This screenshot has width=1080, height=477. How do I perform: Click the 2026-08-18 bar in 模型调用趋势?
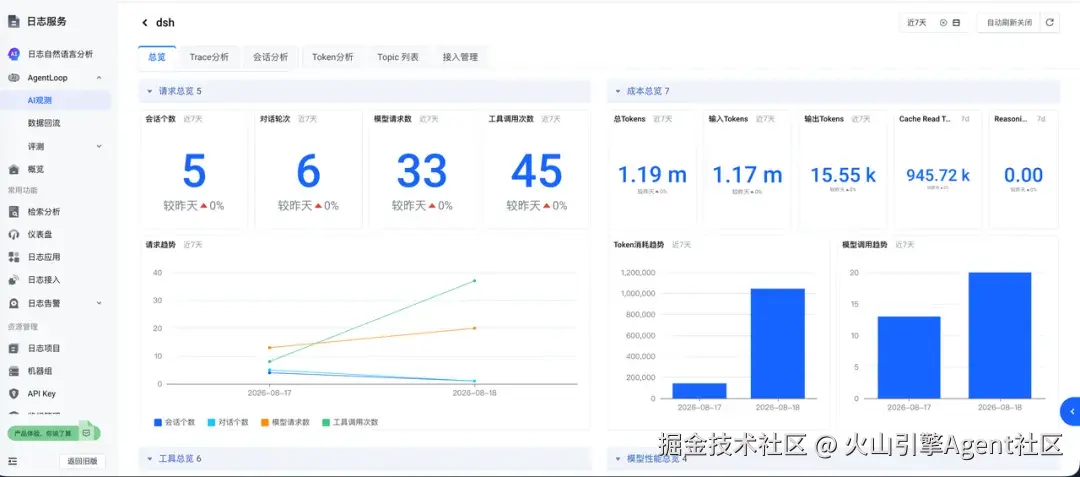[x=999, y=336]
